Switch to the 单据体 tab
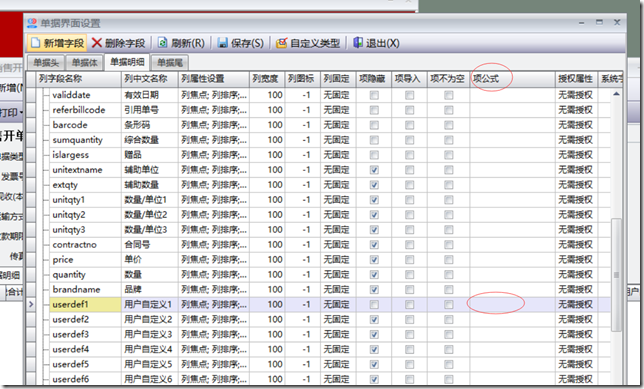This screenshot has width=644, height=389. [85, 63]
